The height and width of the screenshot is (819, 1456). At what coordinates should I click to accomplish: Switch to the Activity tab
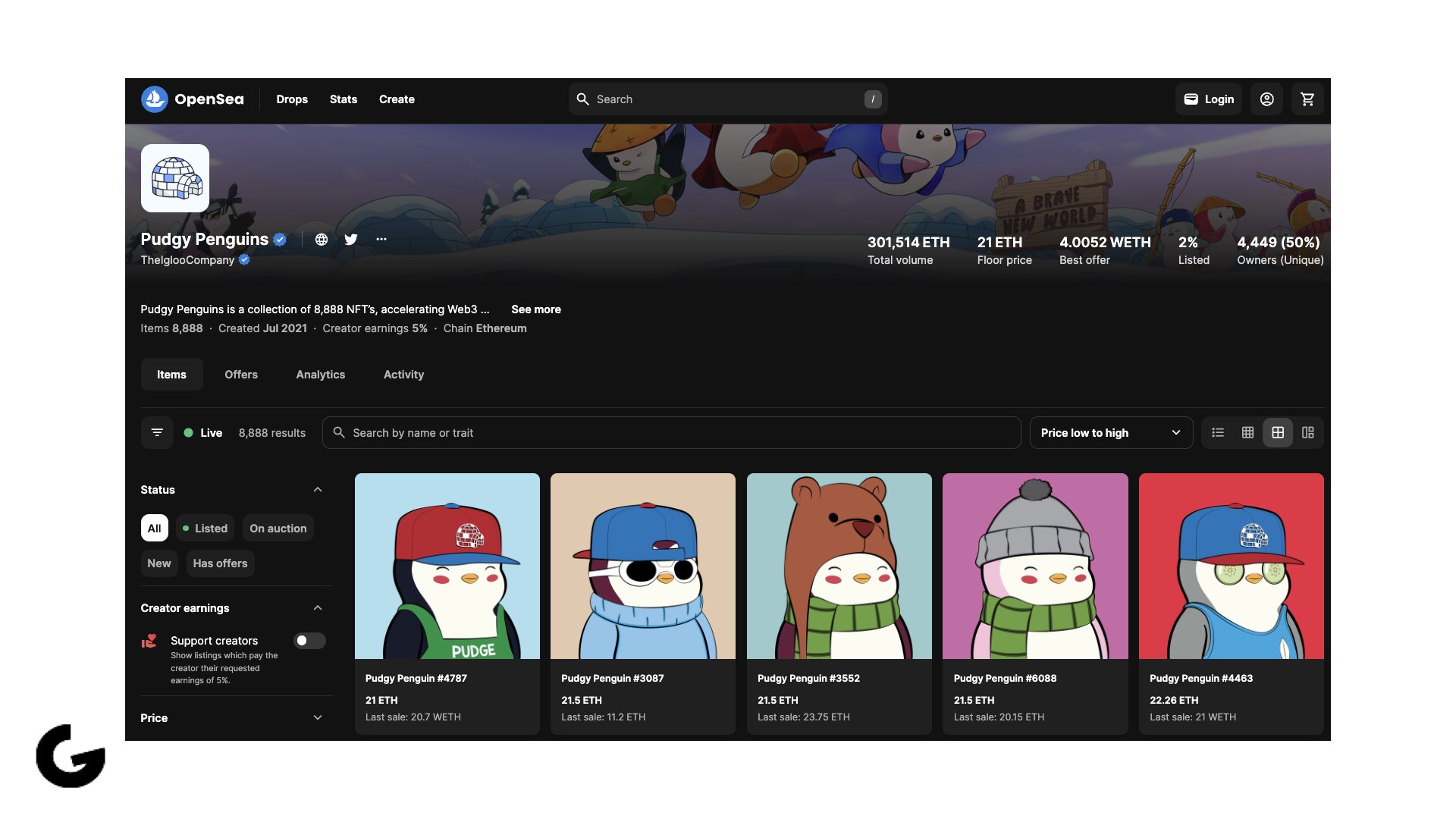click(403, 375)
